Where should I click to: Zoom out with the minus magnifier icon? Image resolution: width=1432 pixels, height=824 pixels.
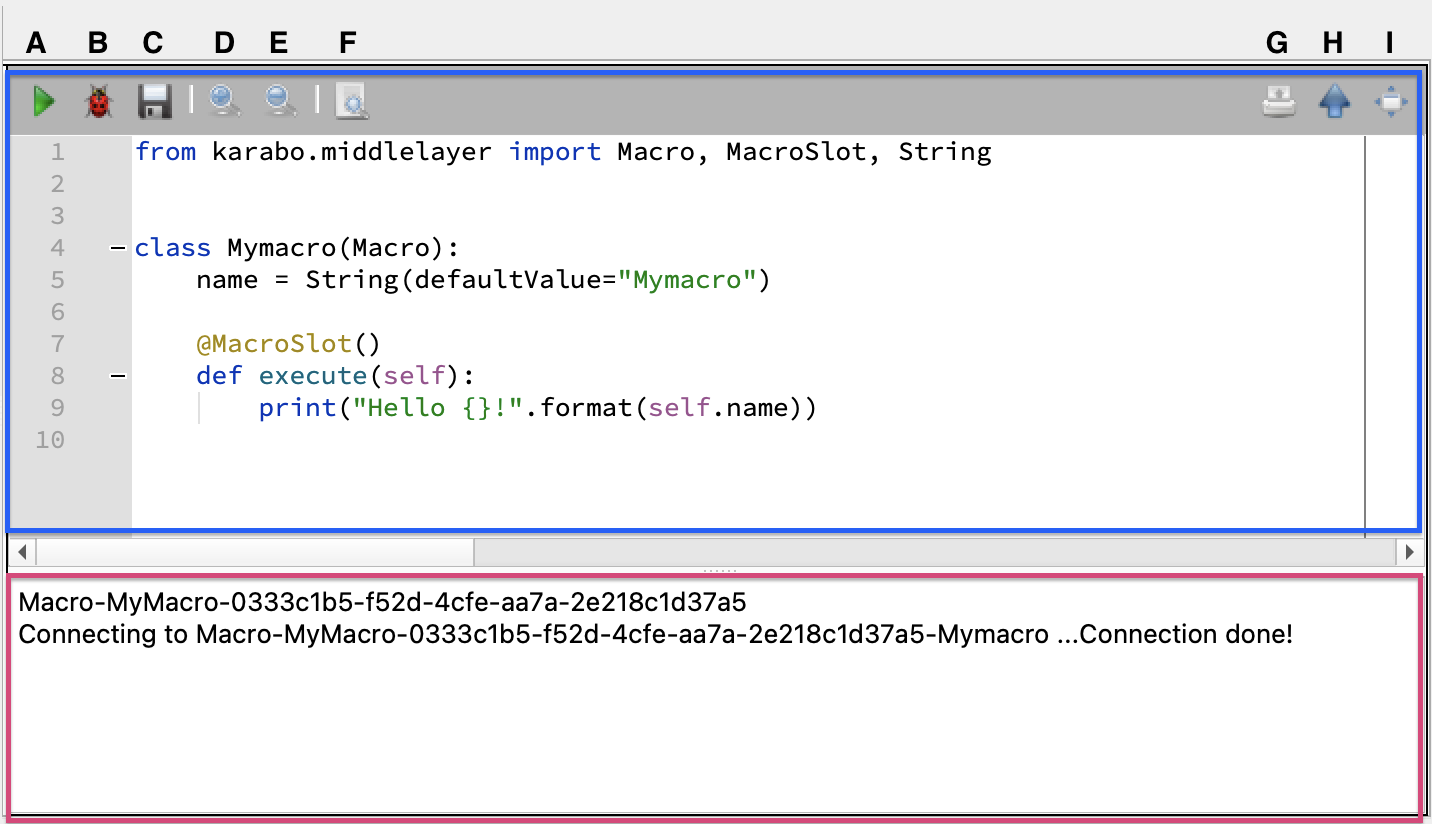(x=281, y=101)
